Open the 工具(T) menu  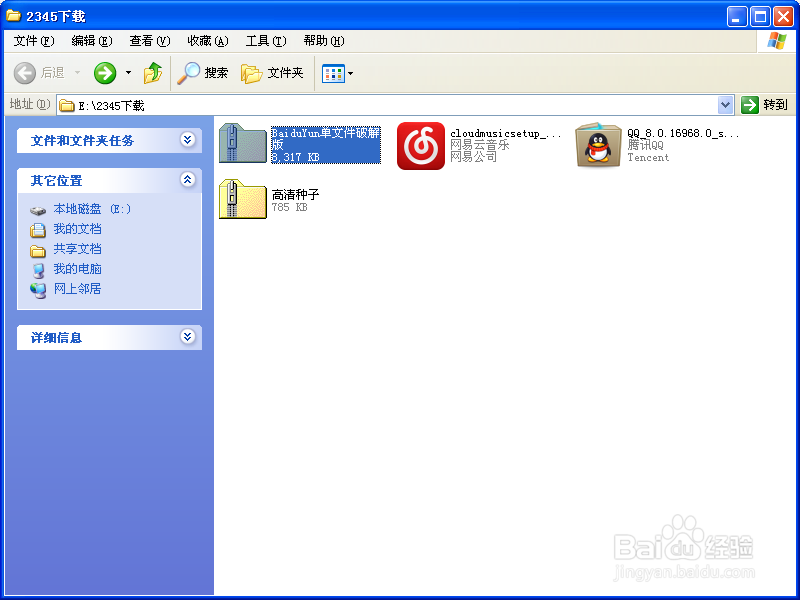[266, 41]
